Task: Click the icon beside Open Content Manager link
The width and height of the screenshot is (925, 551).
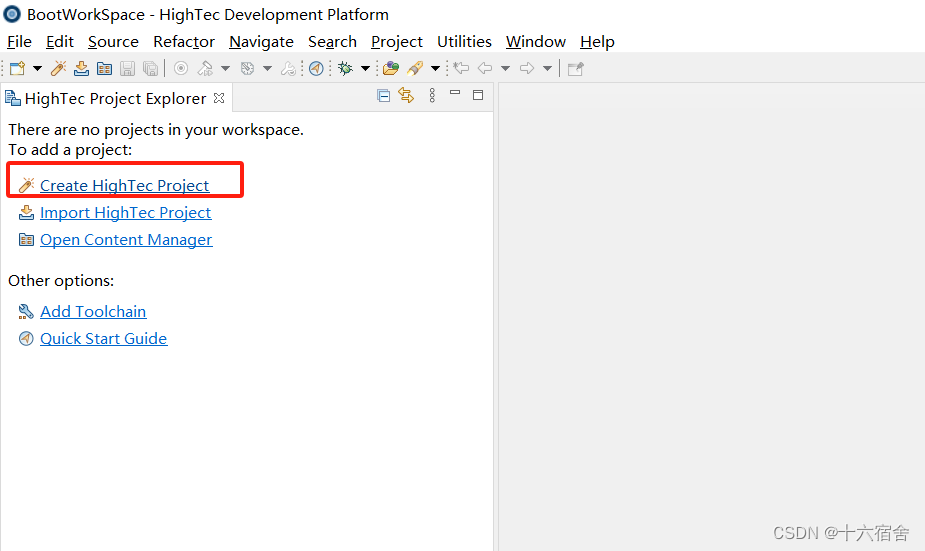Action: pyautogui.click(x=27, y=240)
